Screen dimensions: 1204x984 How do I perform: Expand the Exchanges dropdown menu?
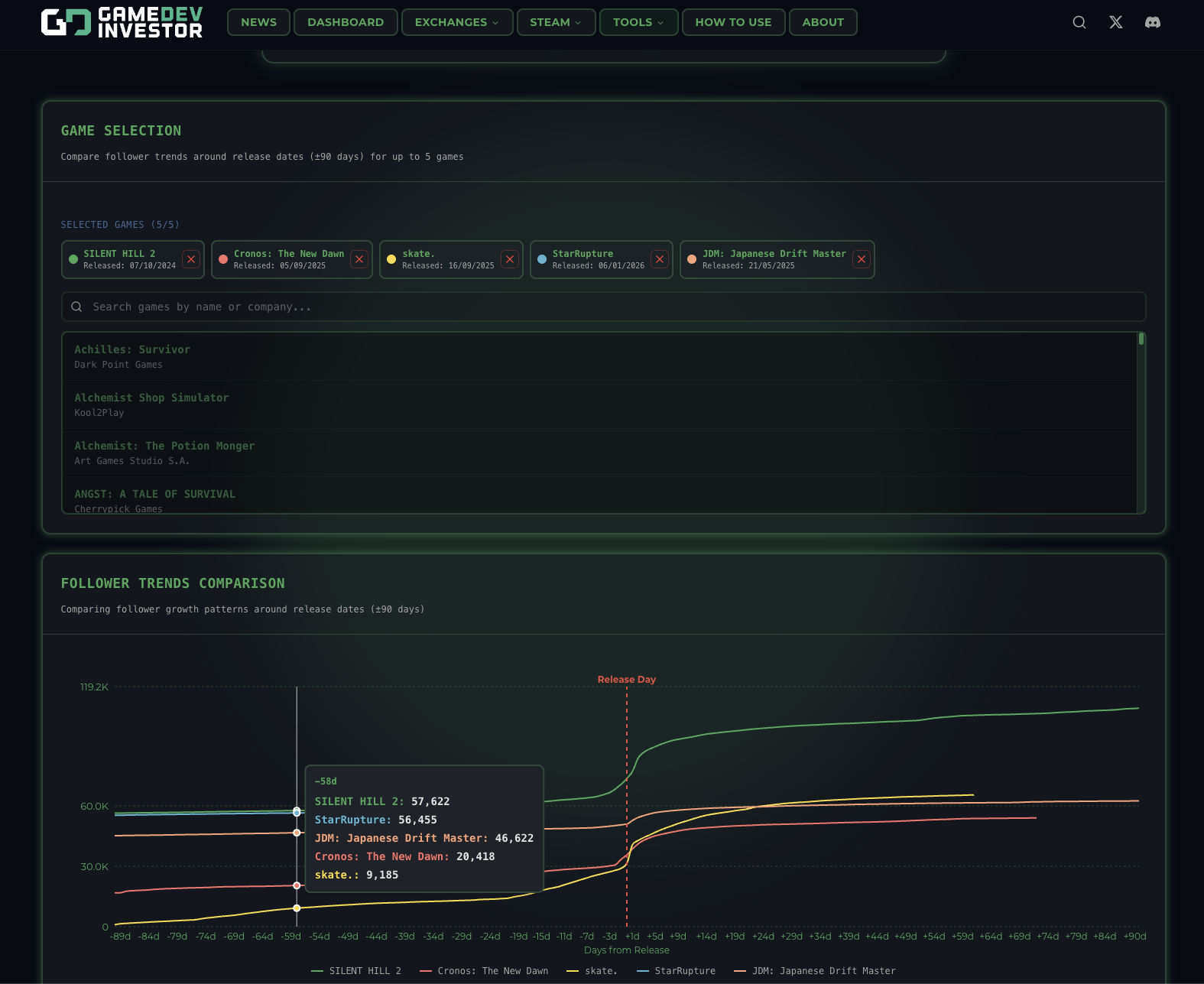coord(456,22)
